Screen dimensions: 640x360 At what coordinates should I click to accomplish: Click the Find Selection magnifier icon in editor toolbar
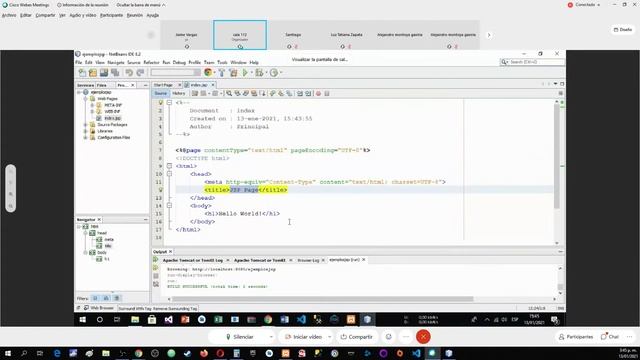pyautogui.click(x=229, y=93)
